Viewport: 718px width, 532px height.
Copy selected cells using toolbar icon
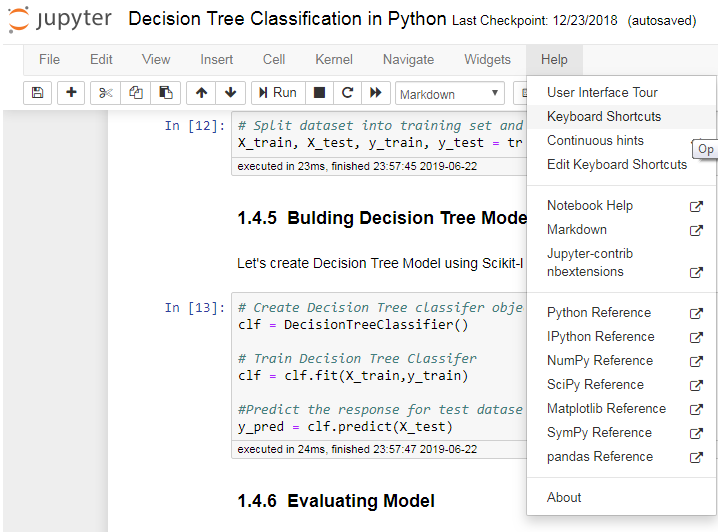[x=136, y=93]
